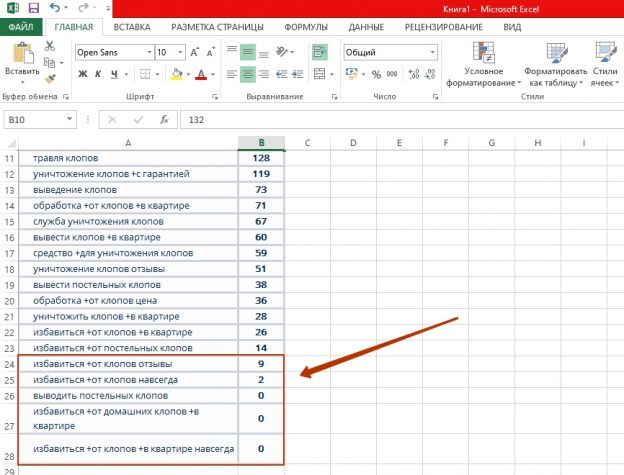Apply accounting currency format icon
Image resolution: width=624 pixels, height=475 pixels.
352,74
